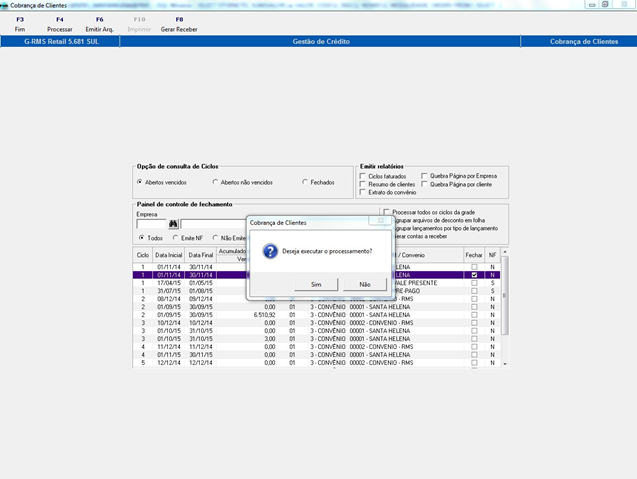Viewport: 637px width, 479px height.
Task: Check the Extrato do convênio option
Action: coord(363,192)
